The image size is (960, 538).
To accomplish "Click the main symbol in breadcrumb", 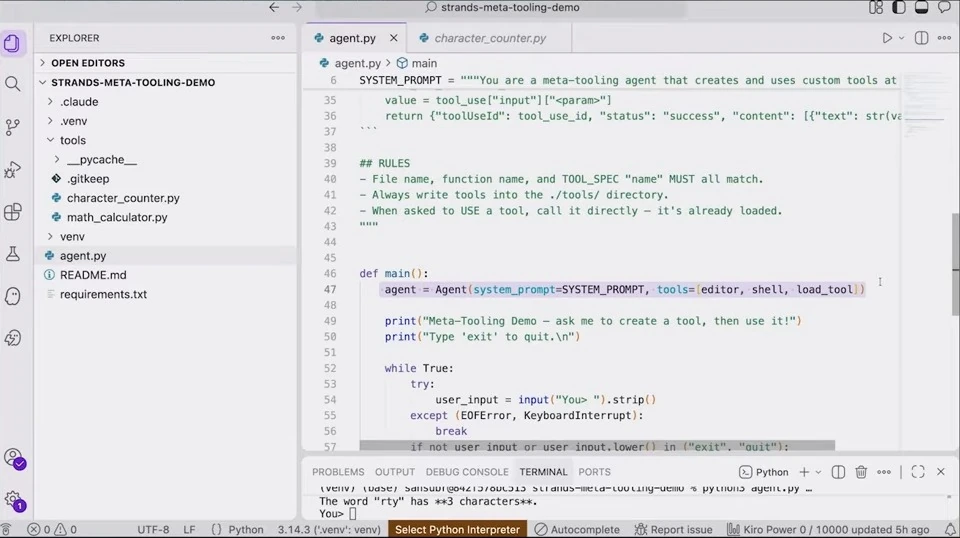I will click(x=424, y=63).
